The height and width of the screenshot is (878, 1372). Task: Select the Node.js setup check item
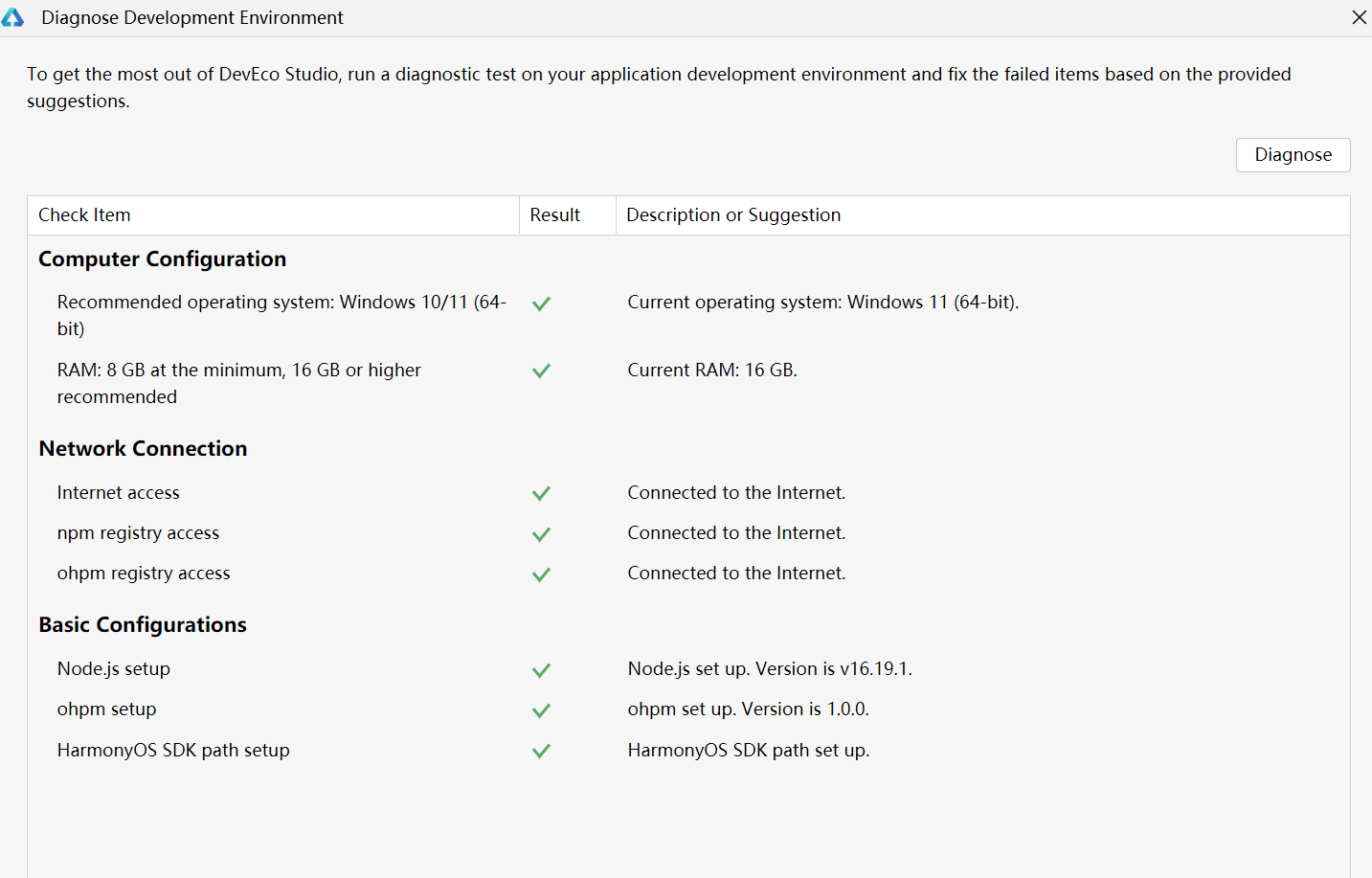pos(114,669)
